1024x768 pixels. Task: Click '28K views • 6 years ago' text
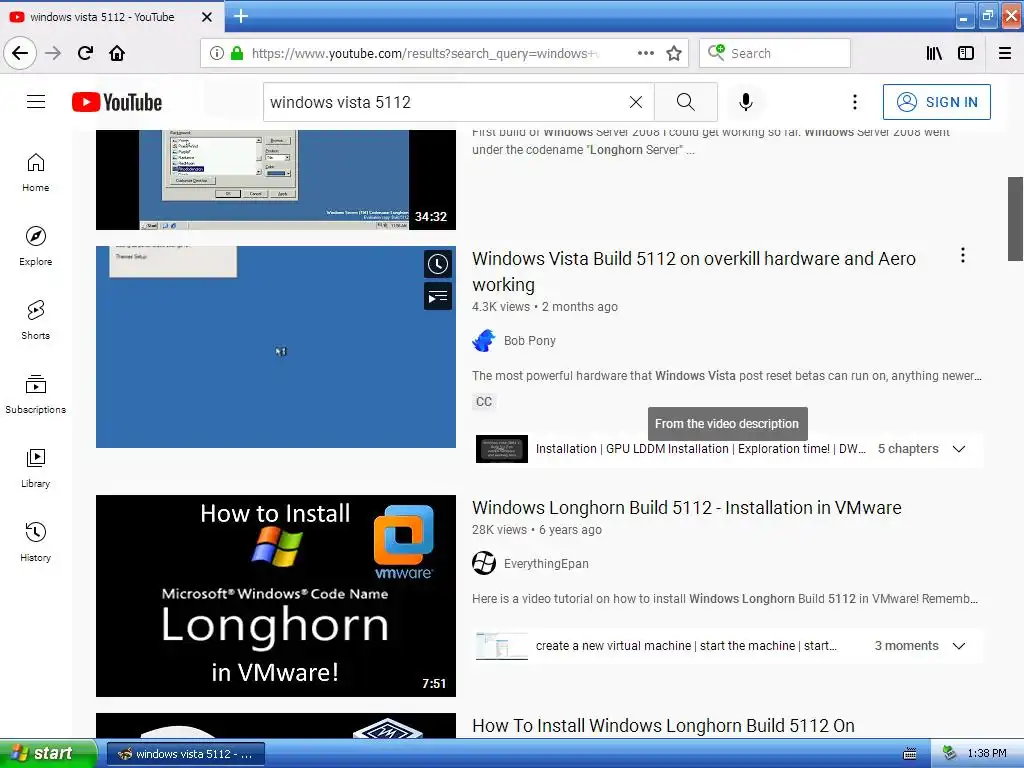pos(537,530)
